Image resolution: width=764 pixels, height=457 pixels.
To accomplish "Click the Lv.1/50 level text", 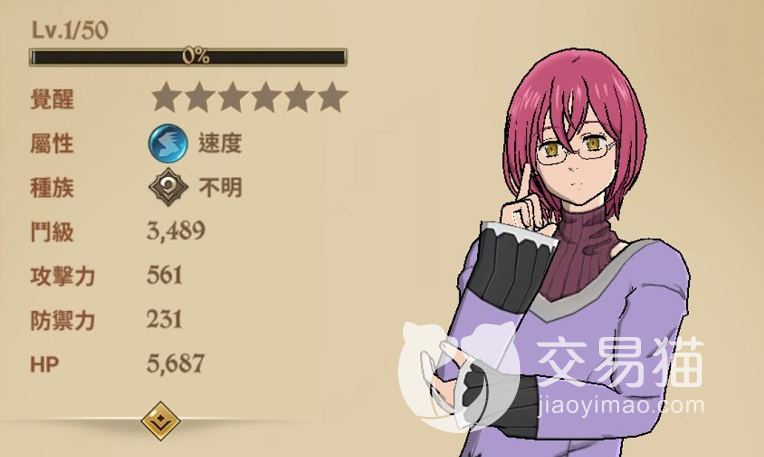I will tap(70, 30).
